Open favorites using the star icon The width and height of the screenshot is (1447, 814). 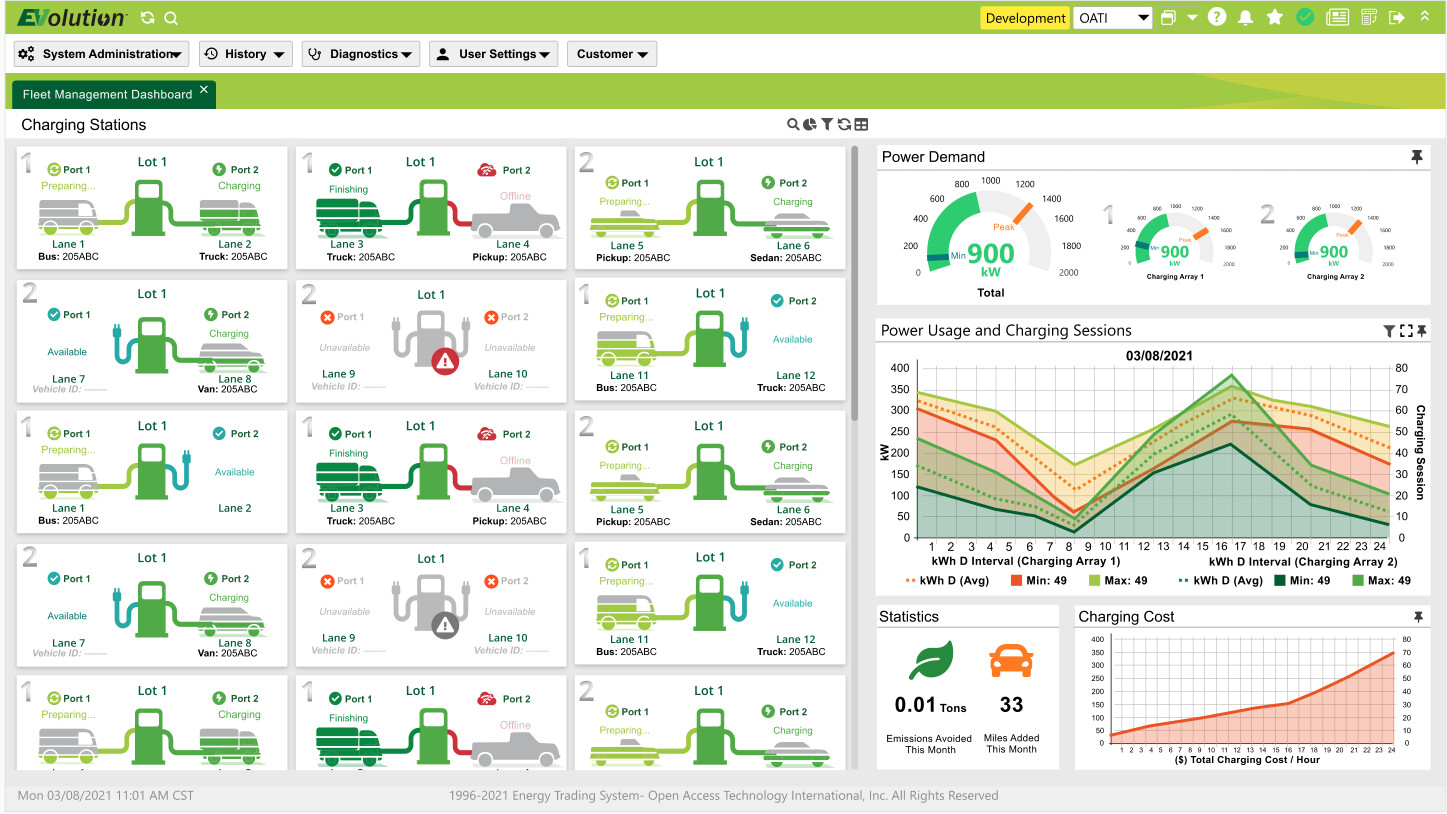pyautogui.click(x=1275, y=17)
